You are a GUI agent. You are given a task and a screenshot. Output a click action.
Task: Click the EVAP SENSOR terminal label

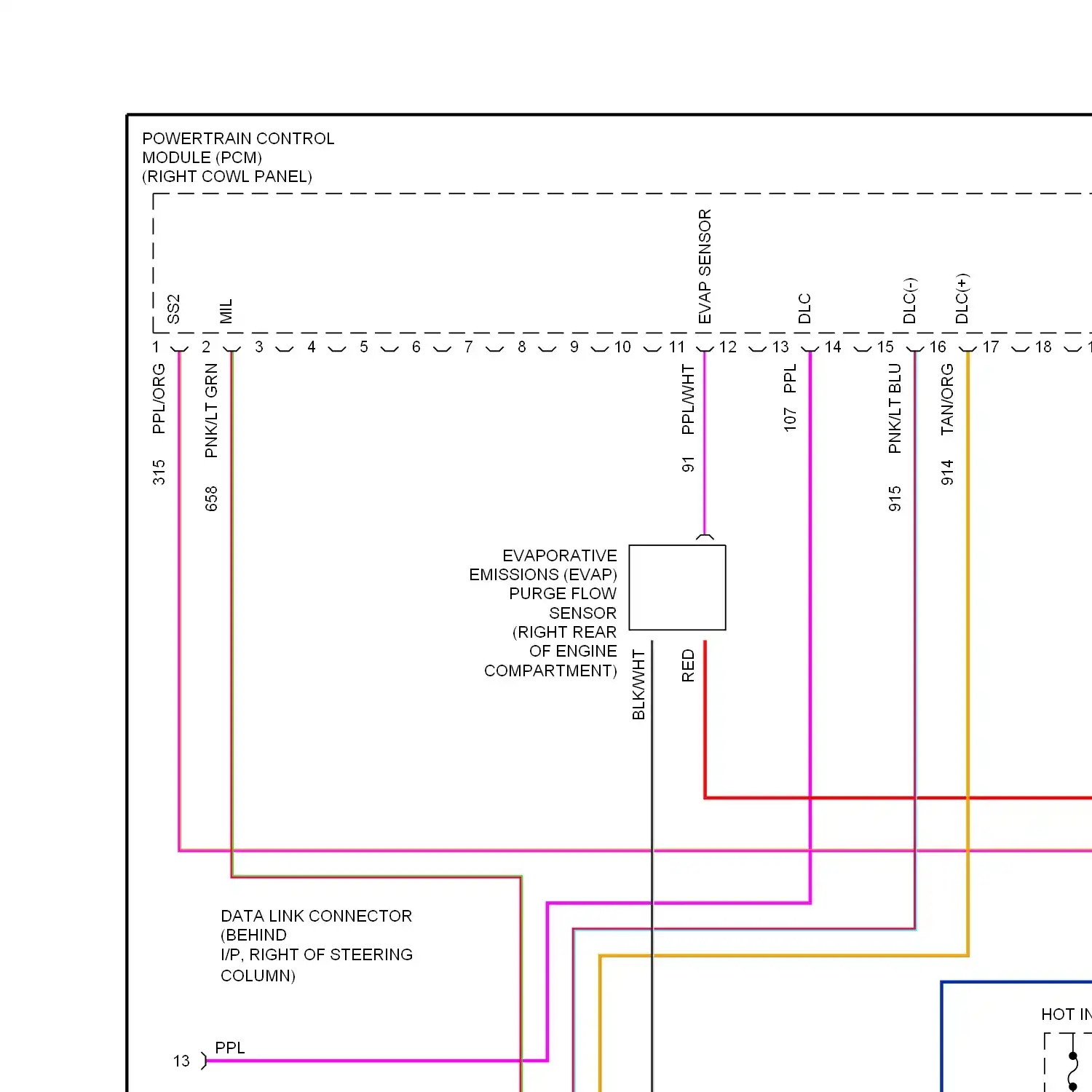(705, 266)
